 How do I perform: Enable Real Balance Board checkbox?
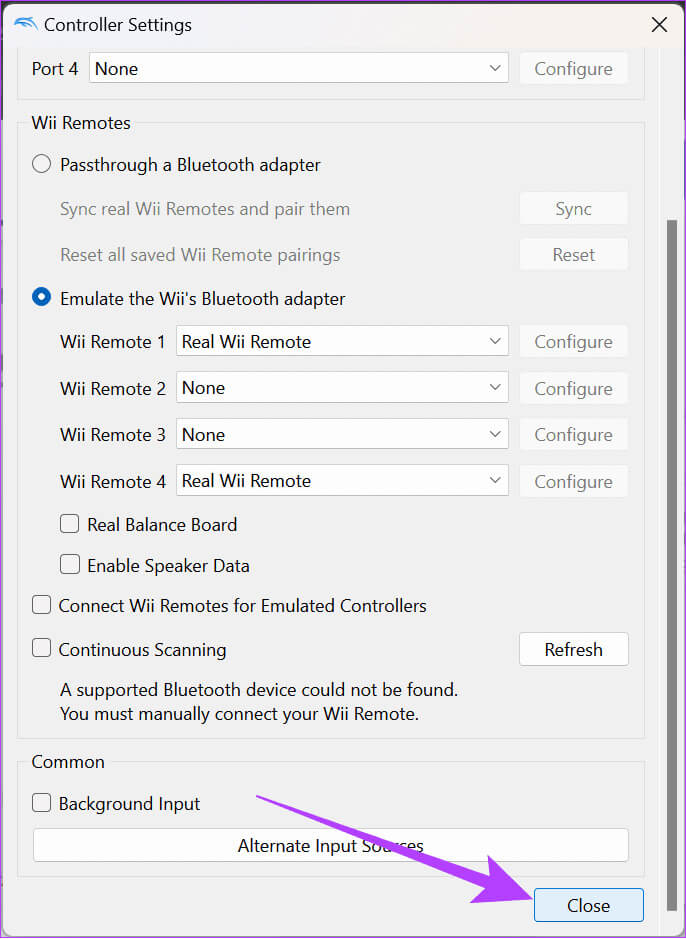pyautogui.click(x=70, y=524)
